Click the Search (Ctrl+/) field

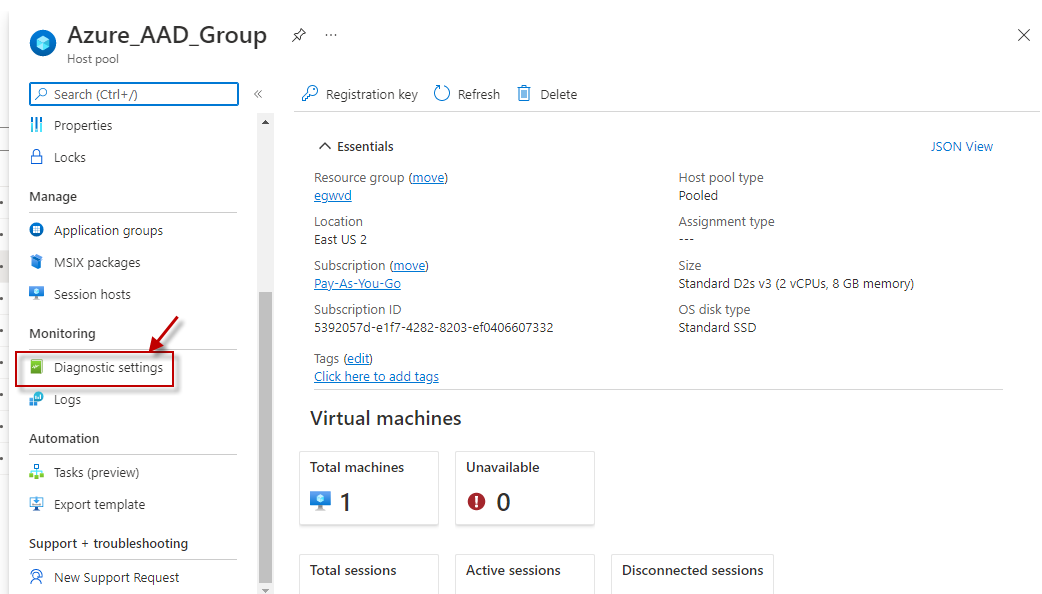tap(134, 94)
